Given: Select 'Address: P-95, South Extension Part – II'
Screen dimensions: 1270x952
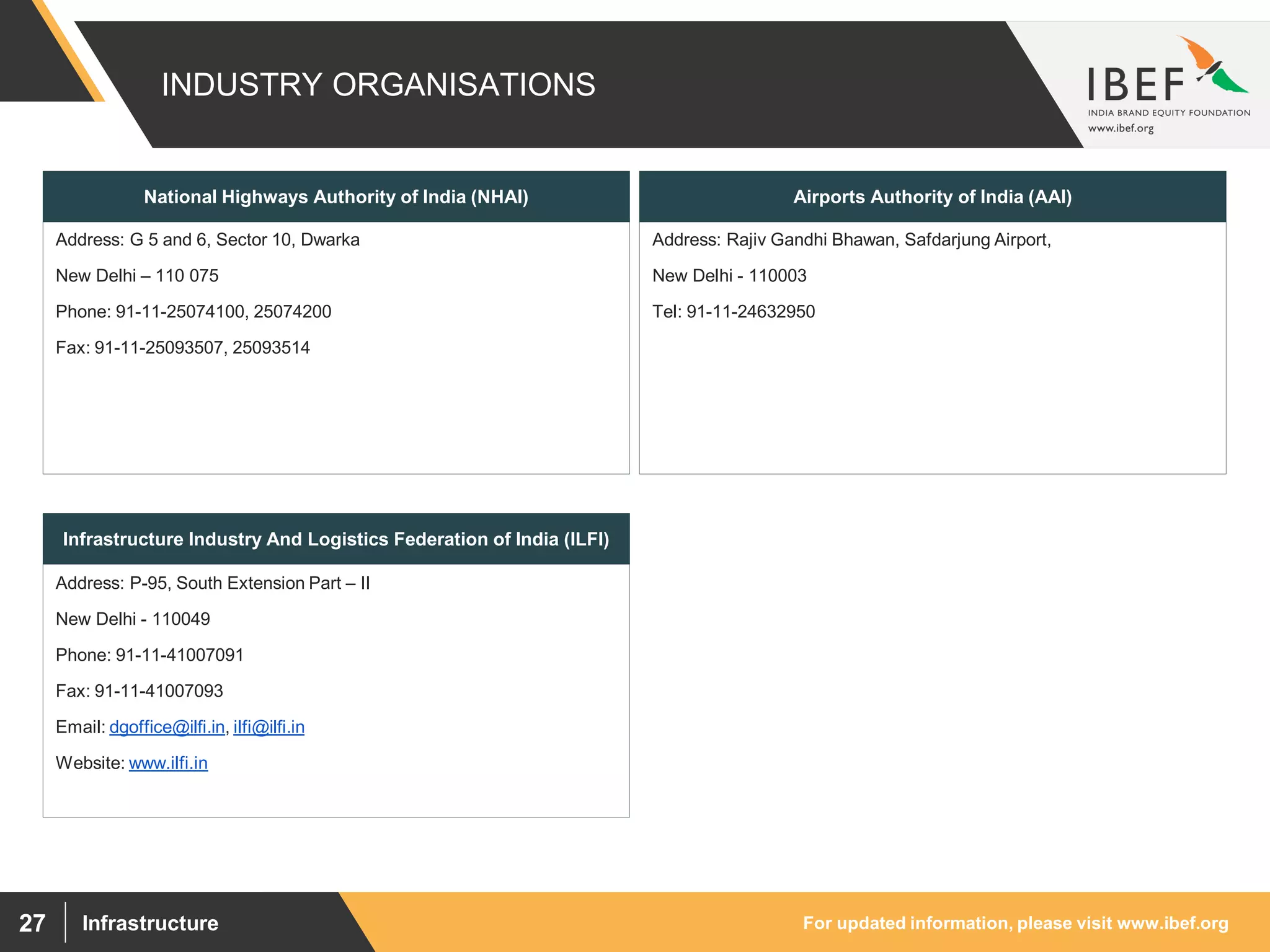Looking at the screenshot, I should tap(213, 583).
